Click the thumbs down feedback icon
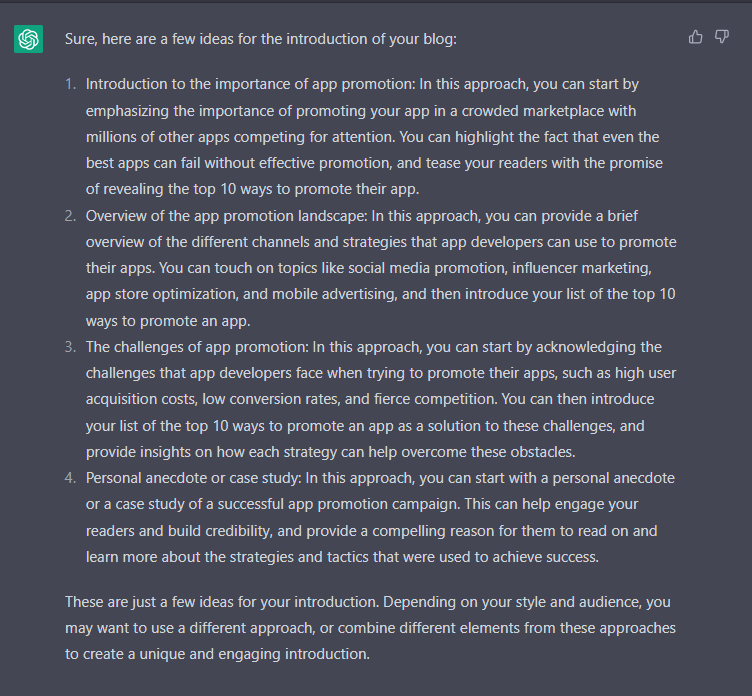This screenshot has width=752, height=696. pyautogui.click(x=722, y=37)
